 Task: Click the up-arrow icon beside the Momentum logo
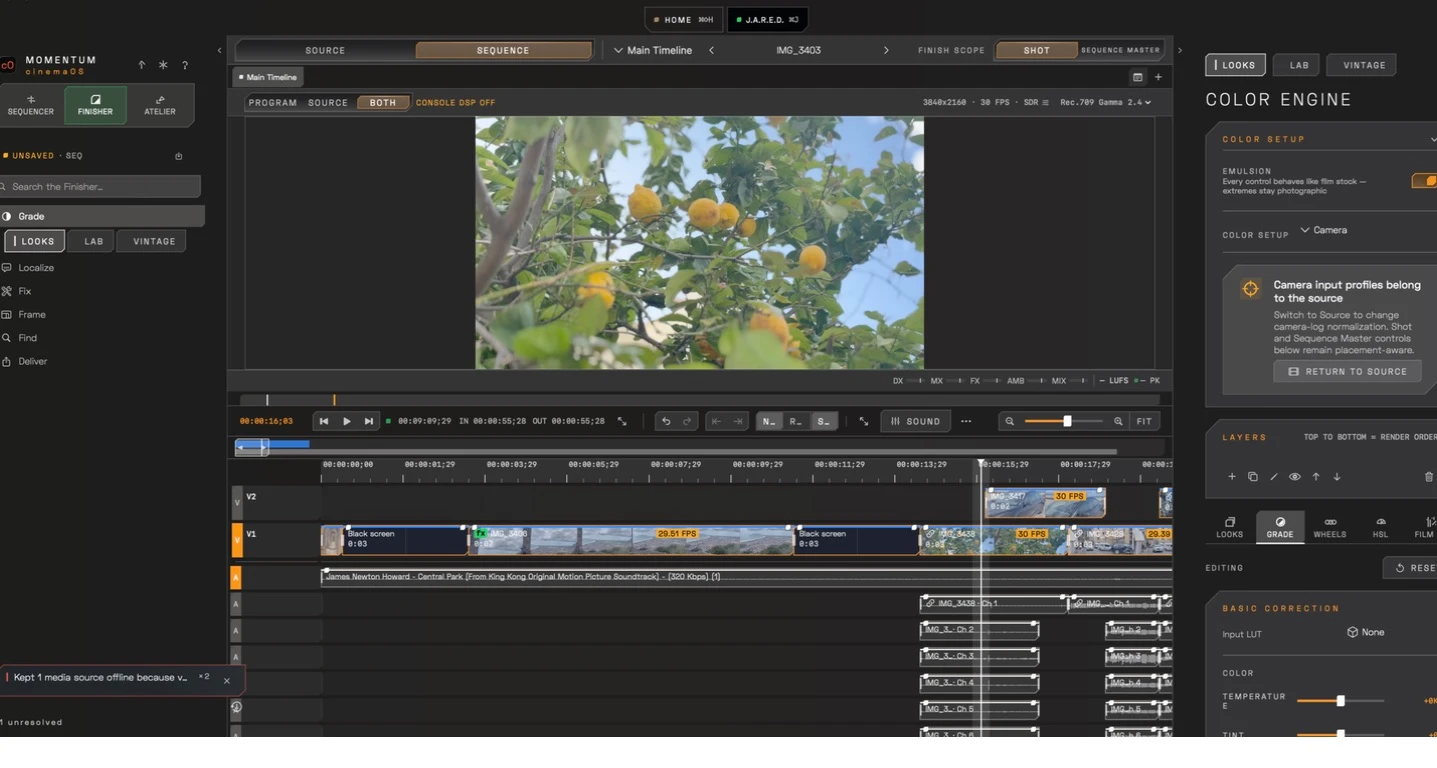[142, 65]
